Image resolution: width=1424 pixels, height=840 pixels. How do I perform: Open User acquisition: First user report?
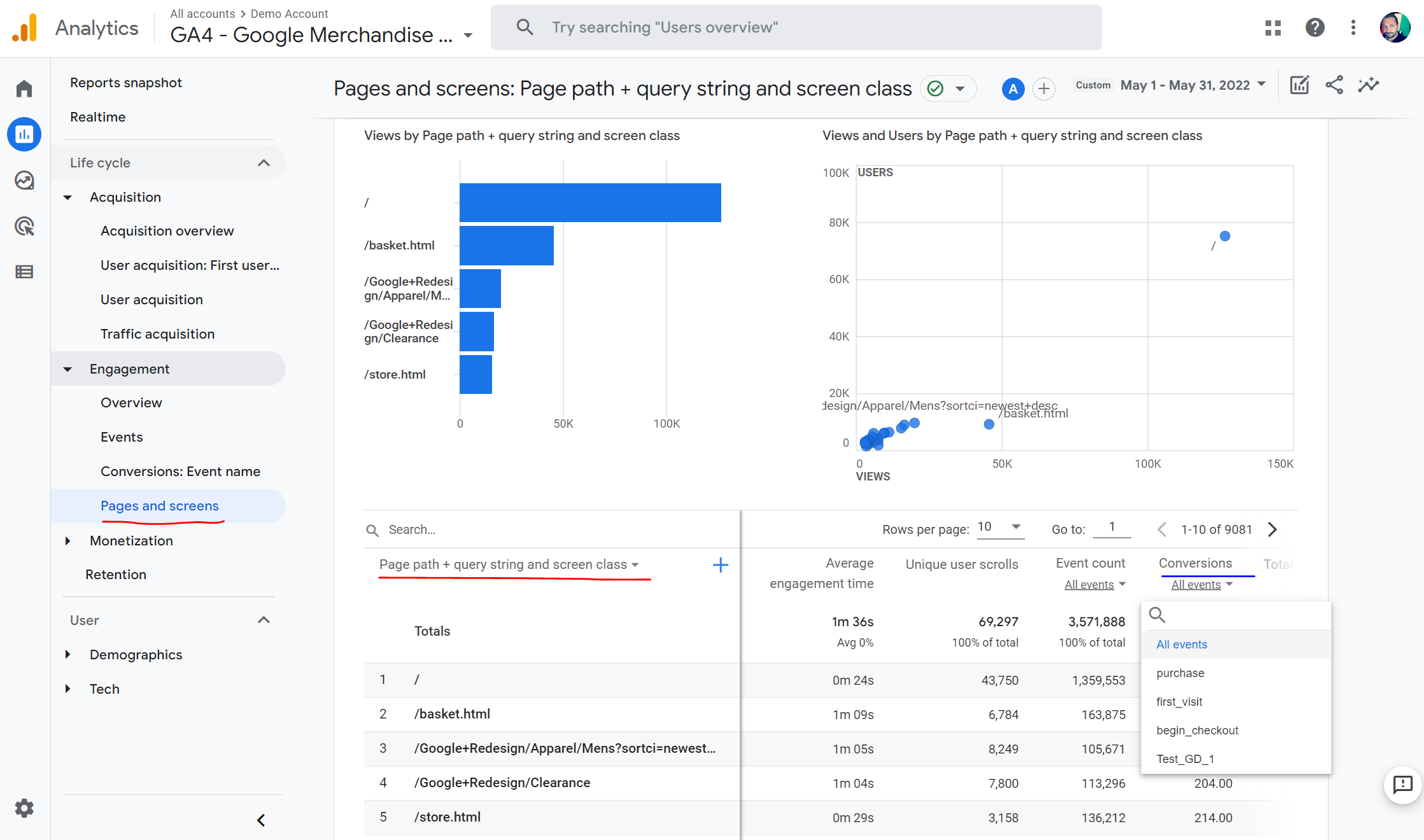[x=190, y=265]
